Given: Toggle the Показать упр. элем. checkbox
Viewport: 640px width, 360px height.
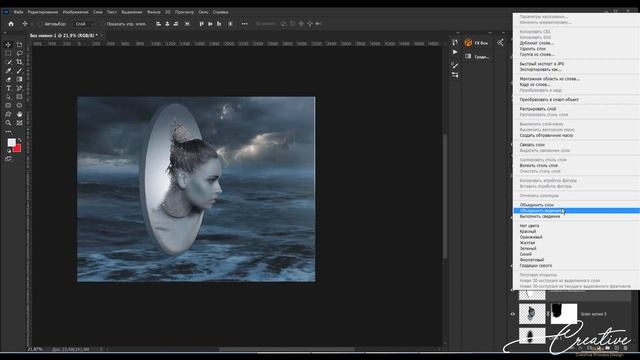Looking at the screenshot, I should (102, 24).
